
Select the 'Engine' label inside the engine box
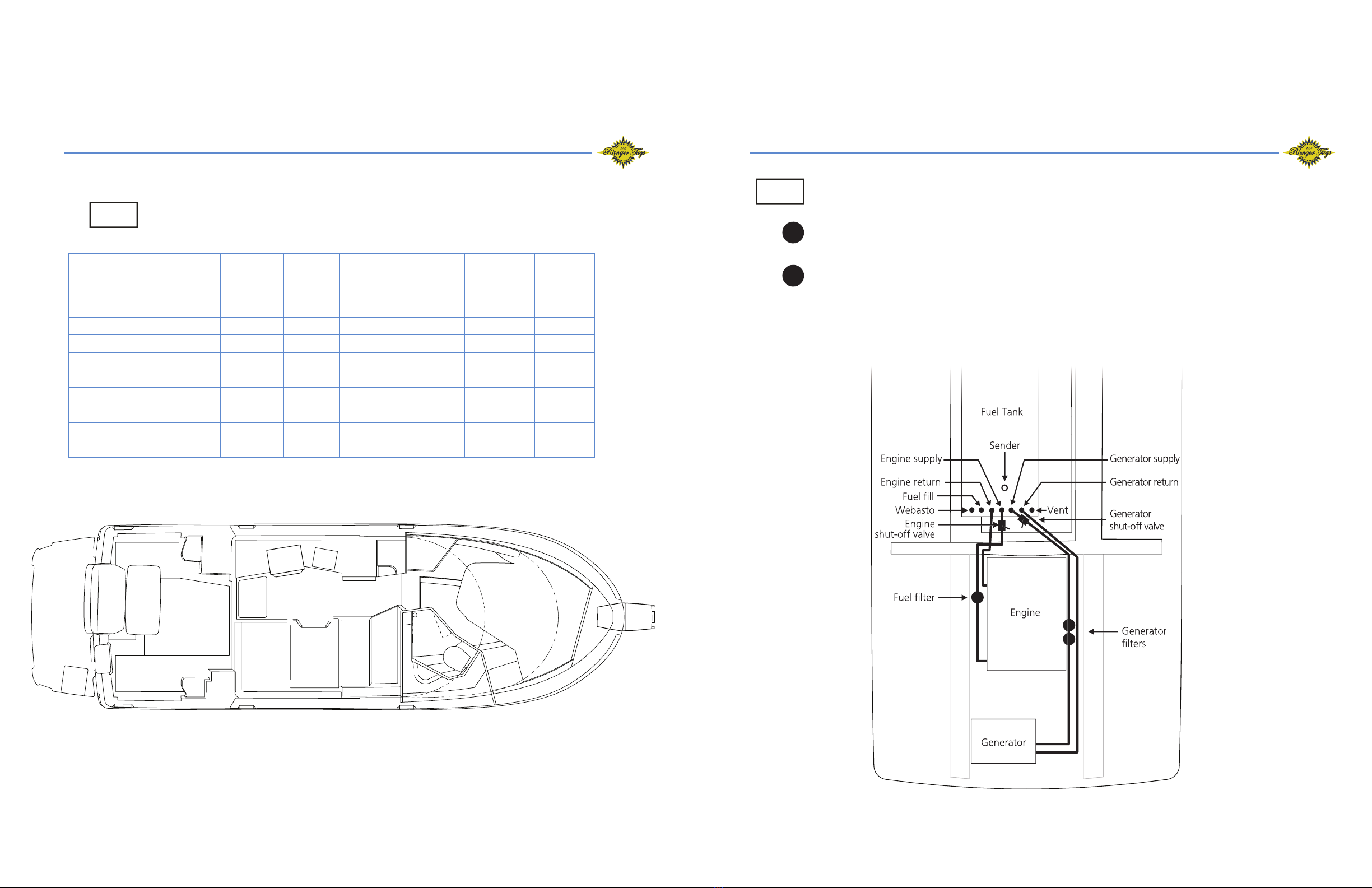1025,612
